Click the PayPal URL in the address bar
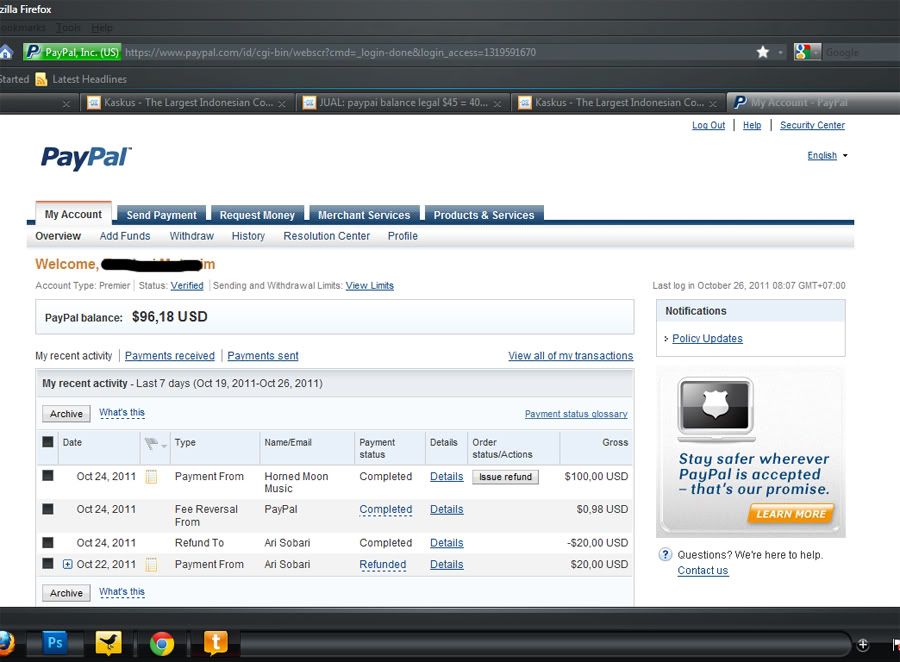The height and width of the screenshot is (662, 900). point(331,52)
